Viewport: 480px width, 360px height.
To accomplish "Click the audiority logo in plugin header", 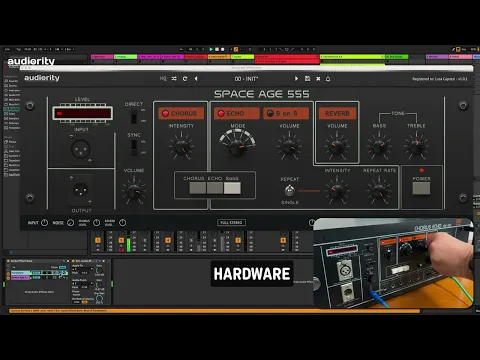I will [x=42, y=78].
